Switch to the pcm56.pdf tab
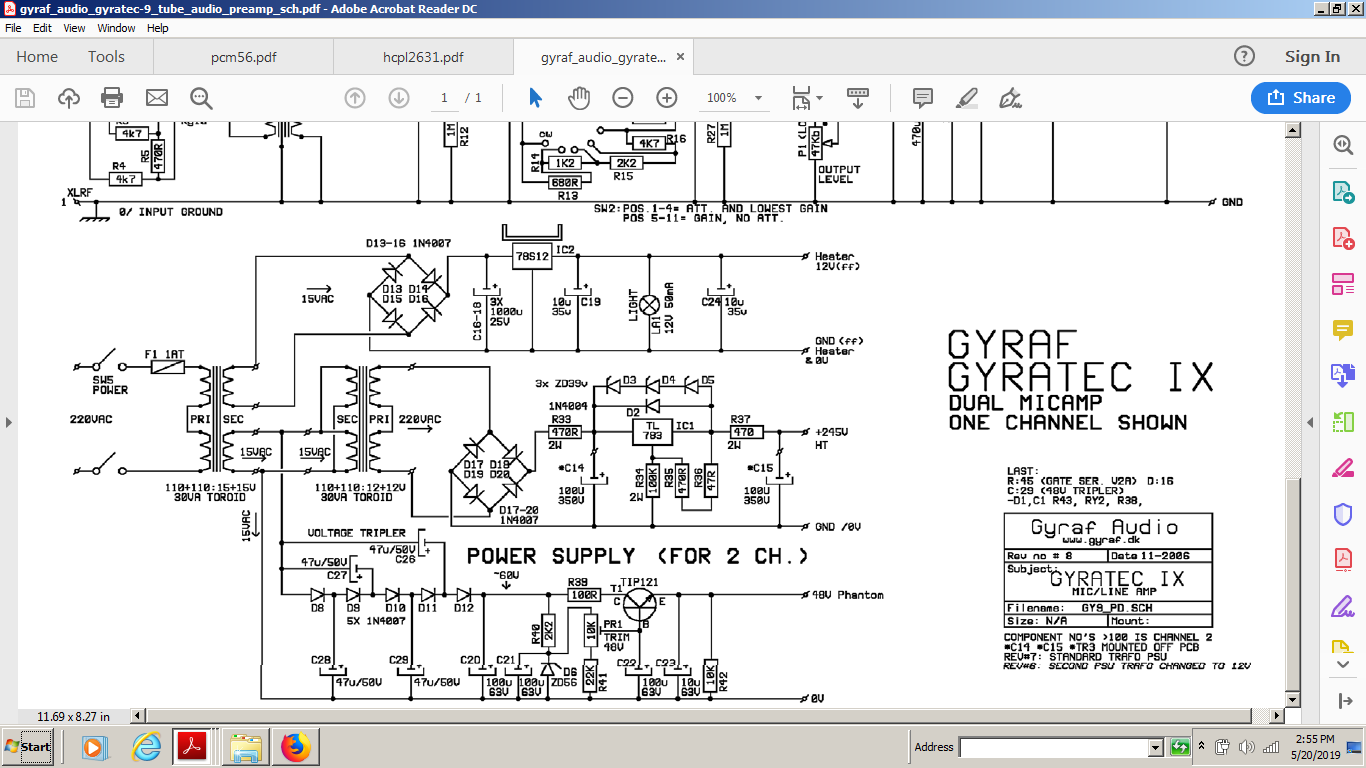 [243, 57]
